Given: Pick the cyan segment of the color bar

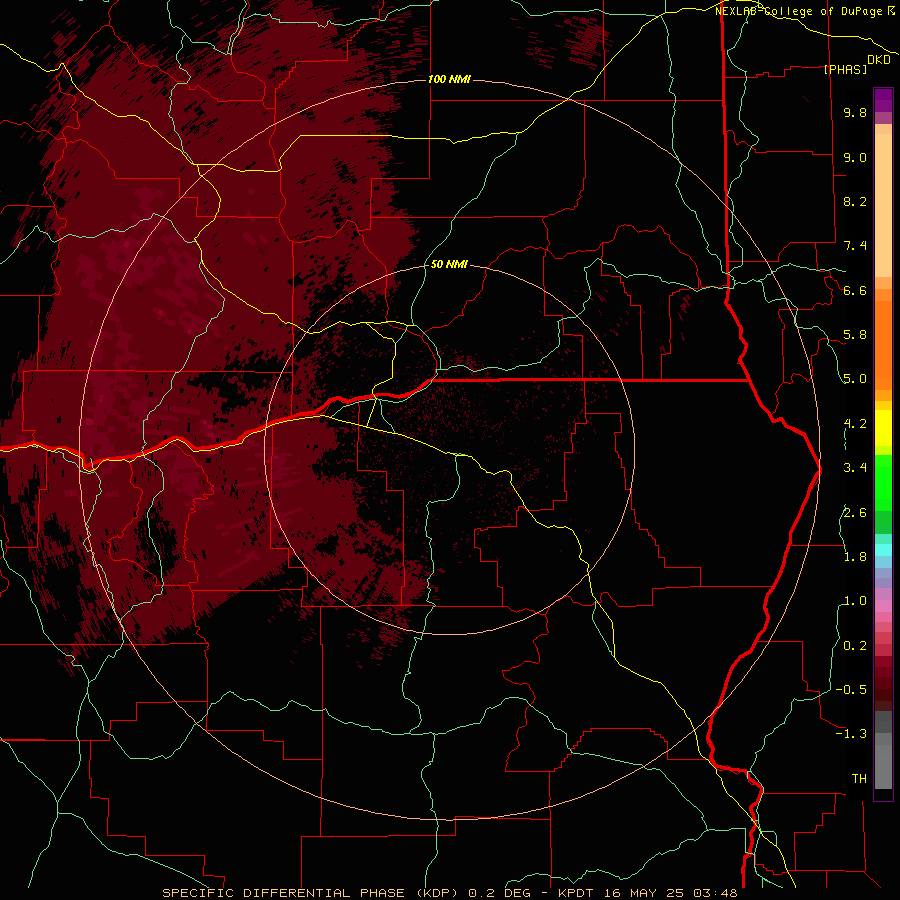Looking at the screenshot, I should click(883, 550).
